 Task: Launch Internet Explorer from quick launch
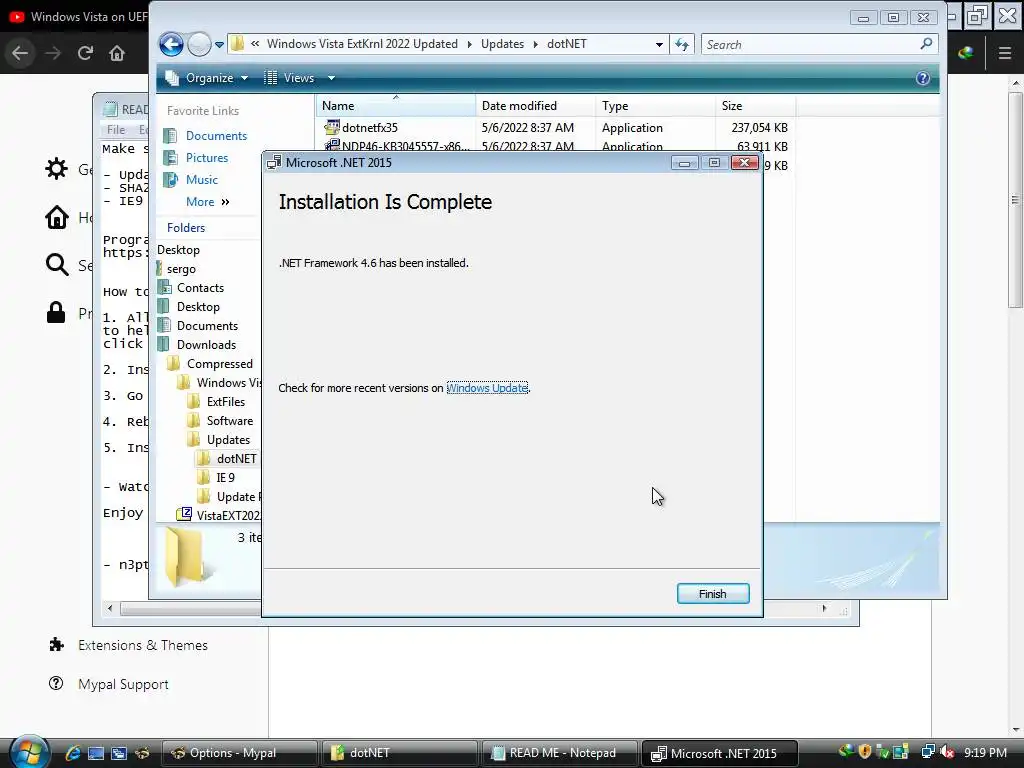tap(72, 753)
